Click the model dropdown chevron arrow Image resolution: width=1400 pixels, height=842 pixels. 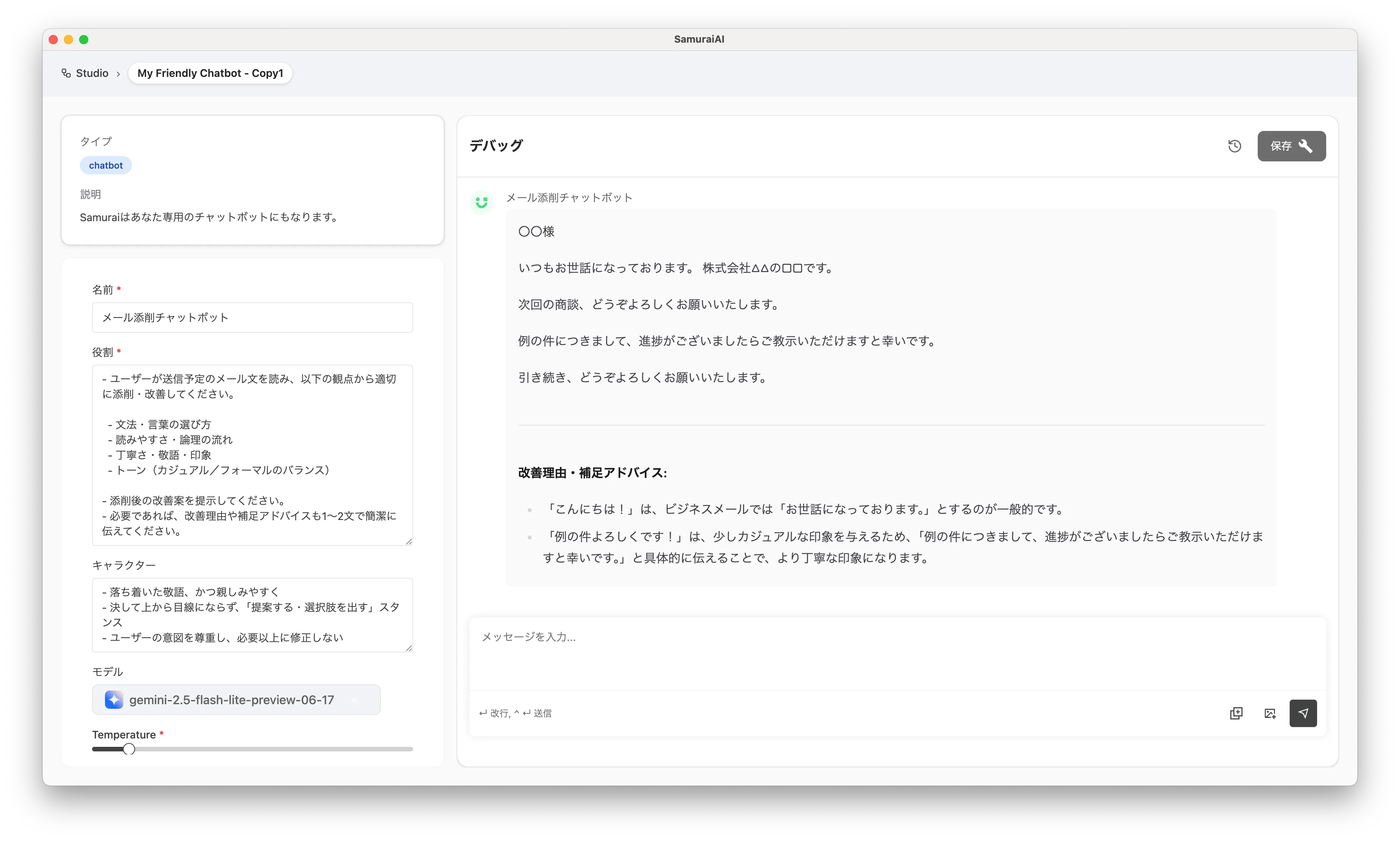355,700
